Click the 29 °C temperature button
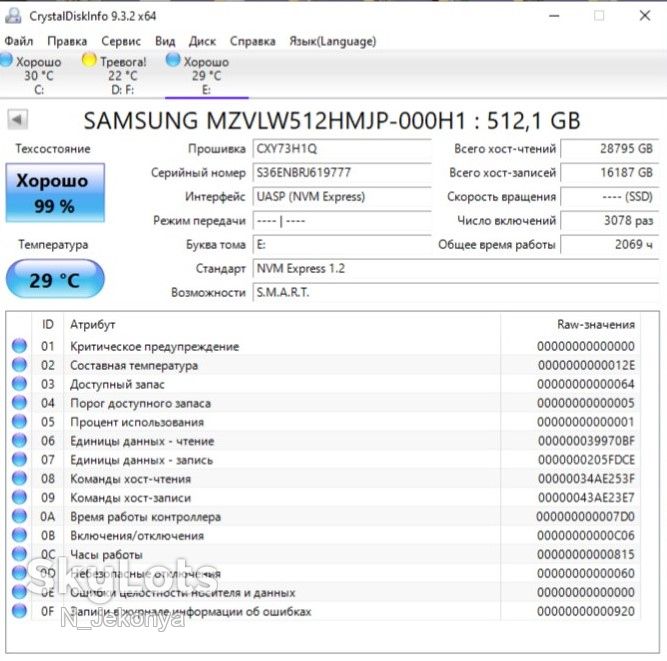This screenshot has width=667, height=661. pyautogui.click(x=55, y=279)
